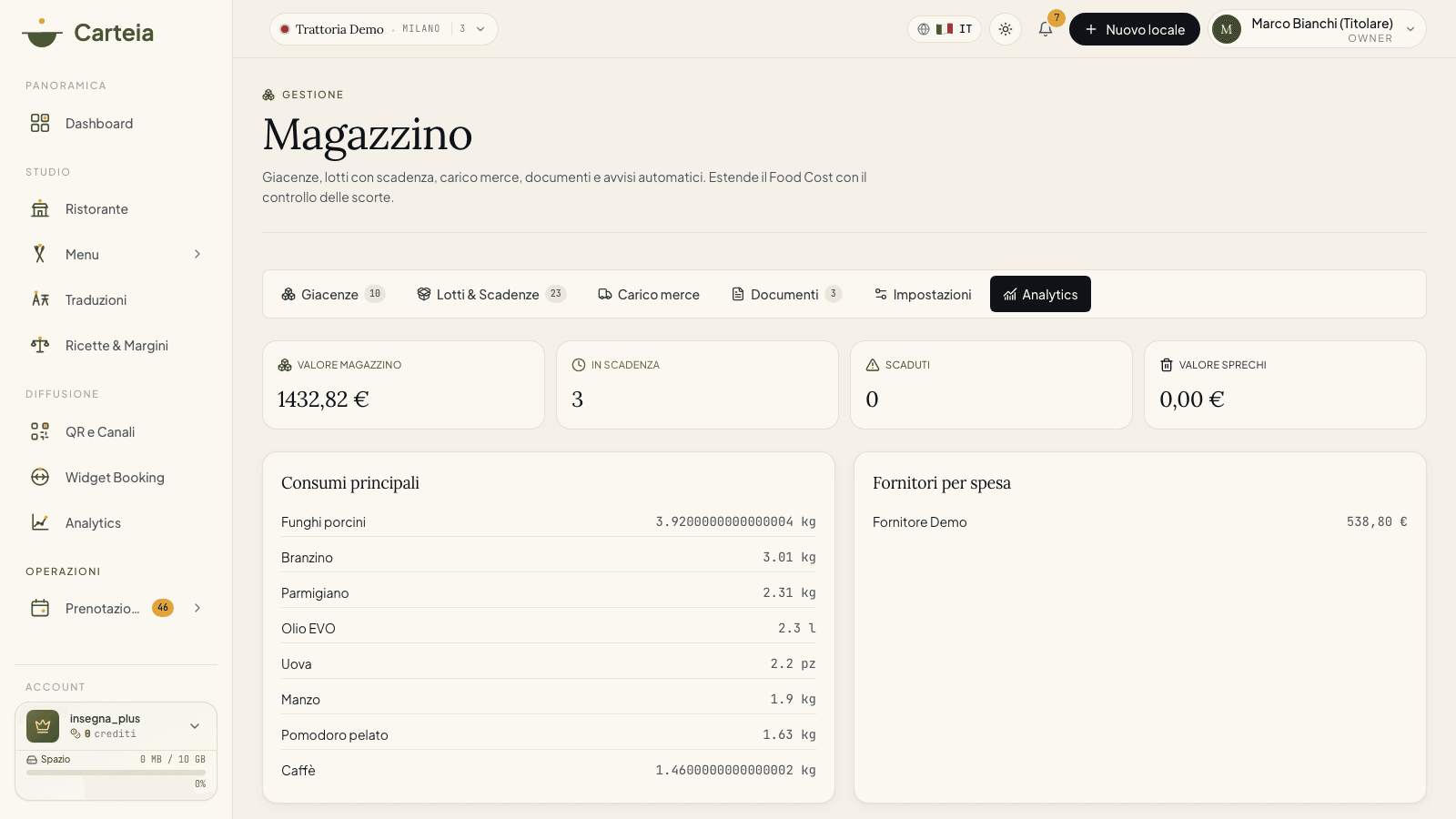Click the Funghi porcini row
This screenshot has width=1456, height=819.
click(x=549, y=522)
